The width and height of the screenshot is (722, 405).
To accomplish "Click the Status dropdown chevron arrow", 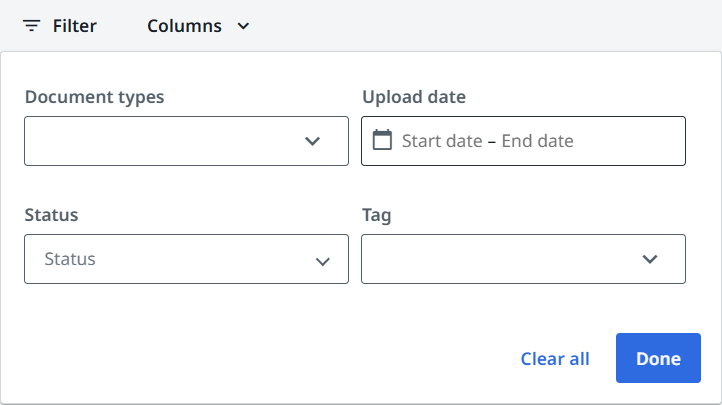I will coord(323,261).
